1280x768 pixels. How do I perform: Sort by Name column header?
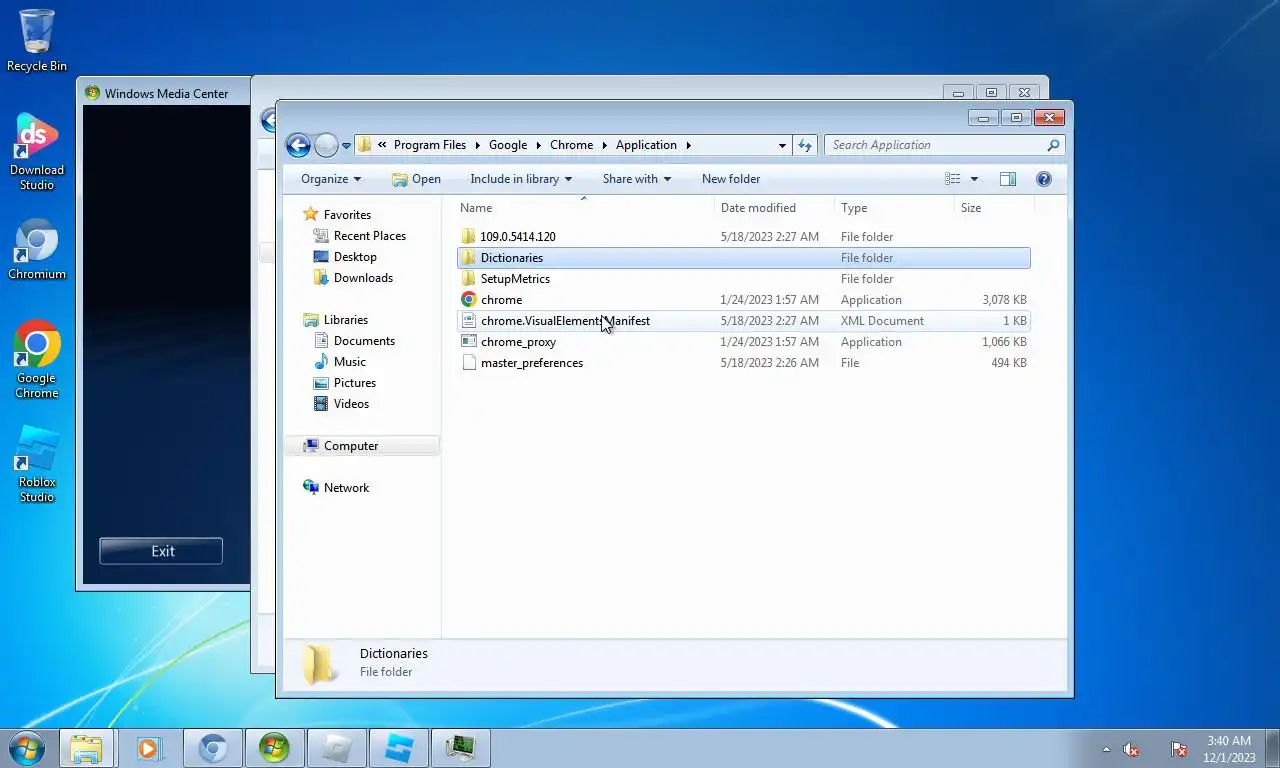tap(584, 208)
